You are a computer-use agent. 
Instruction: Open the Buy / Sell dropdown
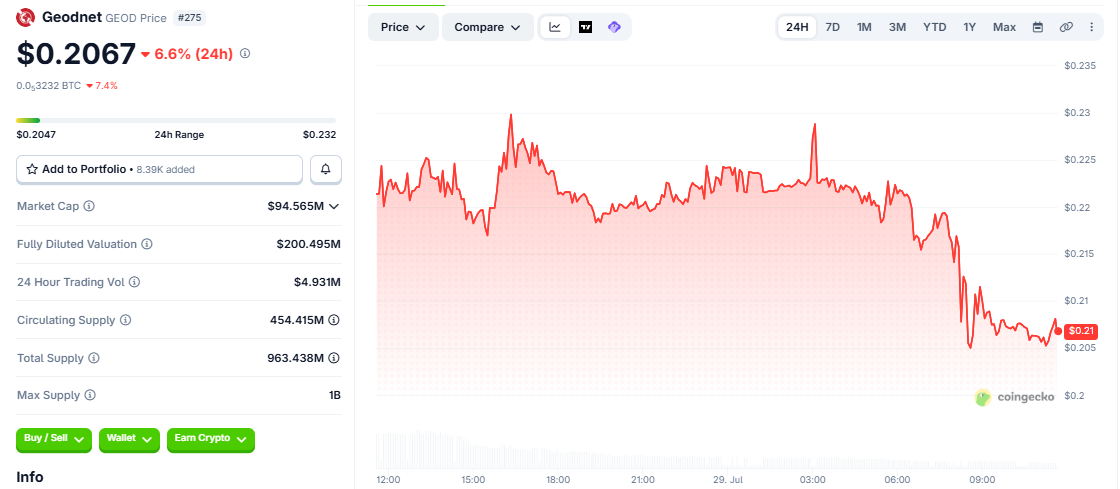pos(54,439)
